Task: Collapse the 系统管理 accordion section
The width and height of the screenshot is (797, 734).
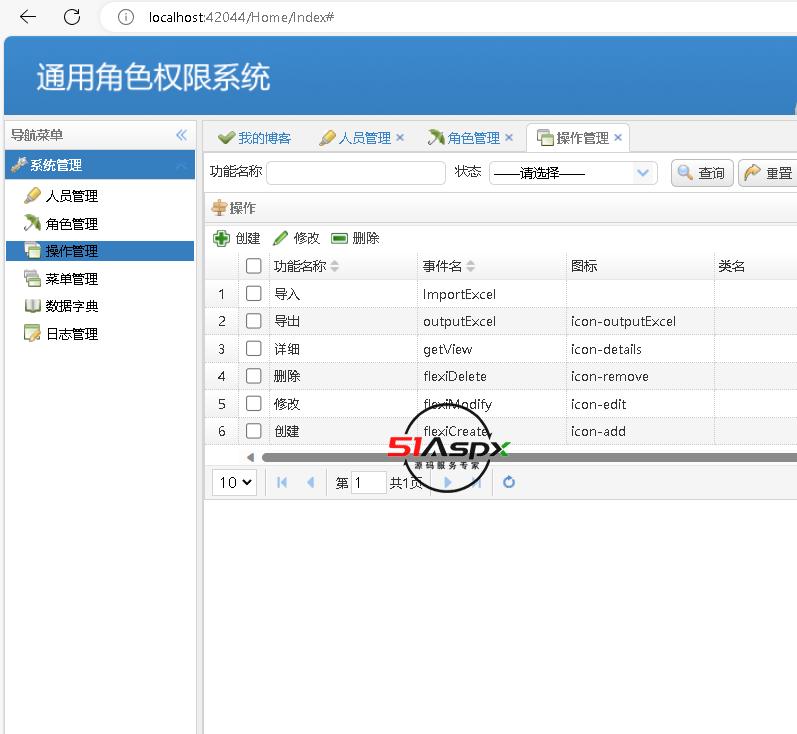Action: [x=180, y=165]
